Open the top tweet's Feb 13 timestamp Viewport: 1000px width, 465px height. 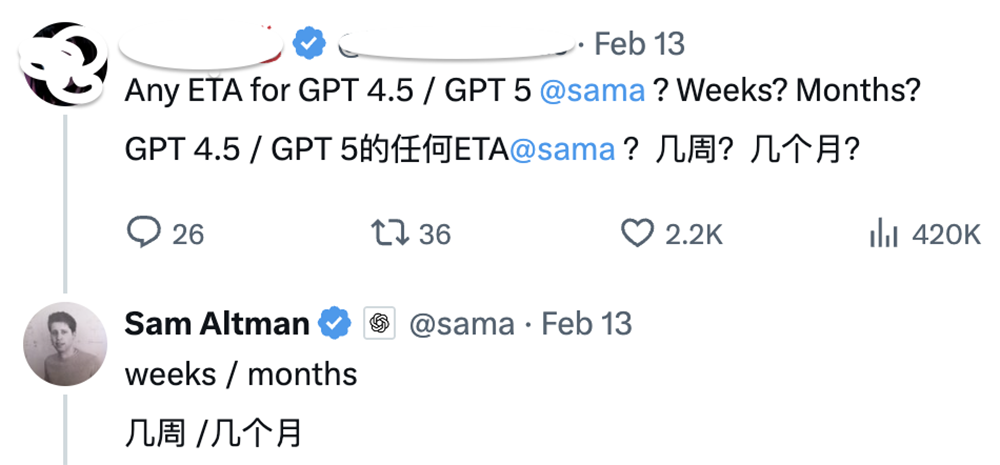point(639,44)
